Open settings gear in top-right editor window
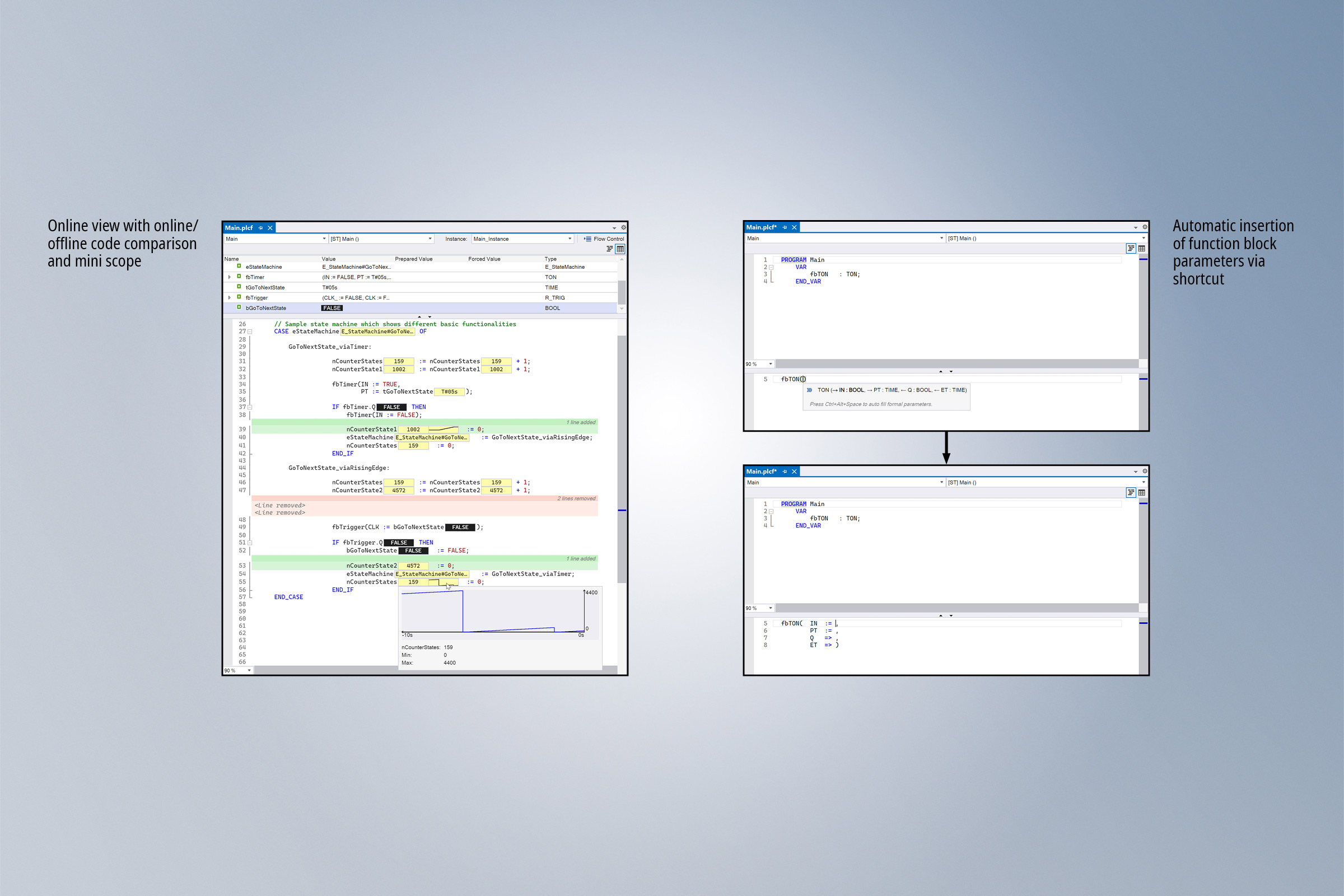Viewport: 1344px width, 896px height. (1145, 227)
